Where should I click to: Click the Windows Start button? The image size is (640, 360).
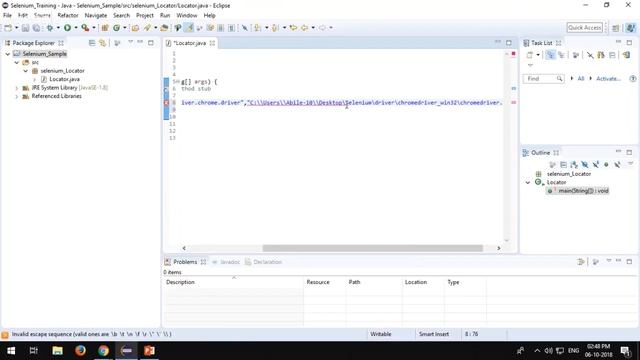pyautogui.click(x=11, y=351)
